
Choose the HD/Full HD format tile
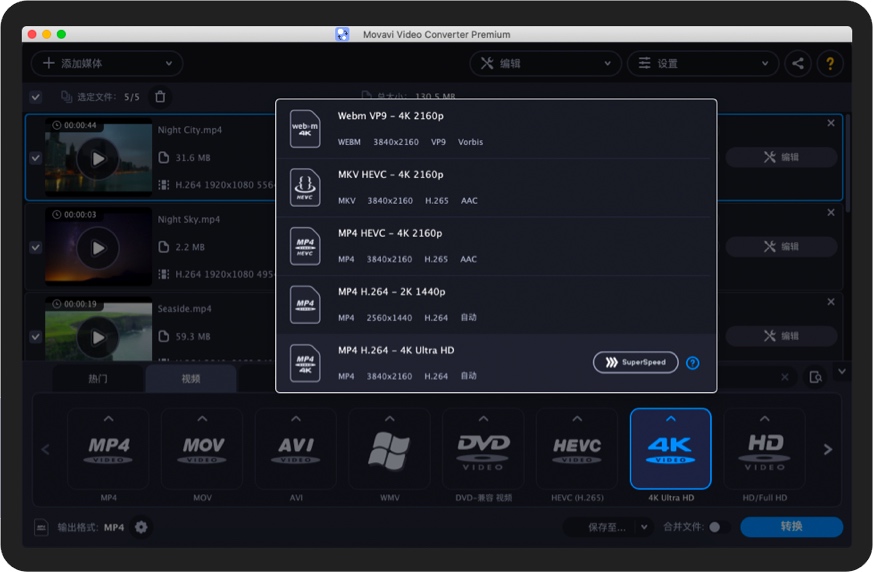[764, 449]
